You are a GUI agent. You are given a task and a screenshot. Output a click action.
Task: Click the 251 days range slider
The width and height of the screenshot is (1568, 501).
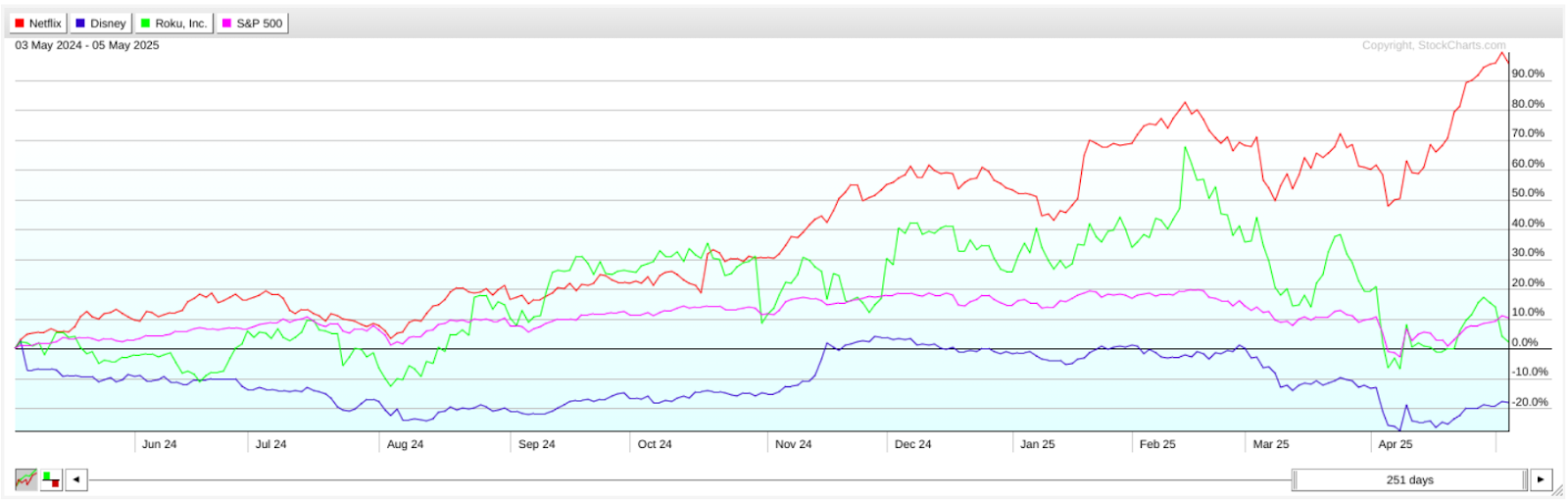point(1409,479)
